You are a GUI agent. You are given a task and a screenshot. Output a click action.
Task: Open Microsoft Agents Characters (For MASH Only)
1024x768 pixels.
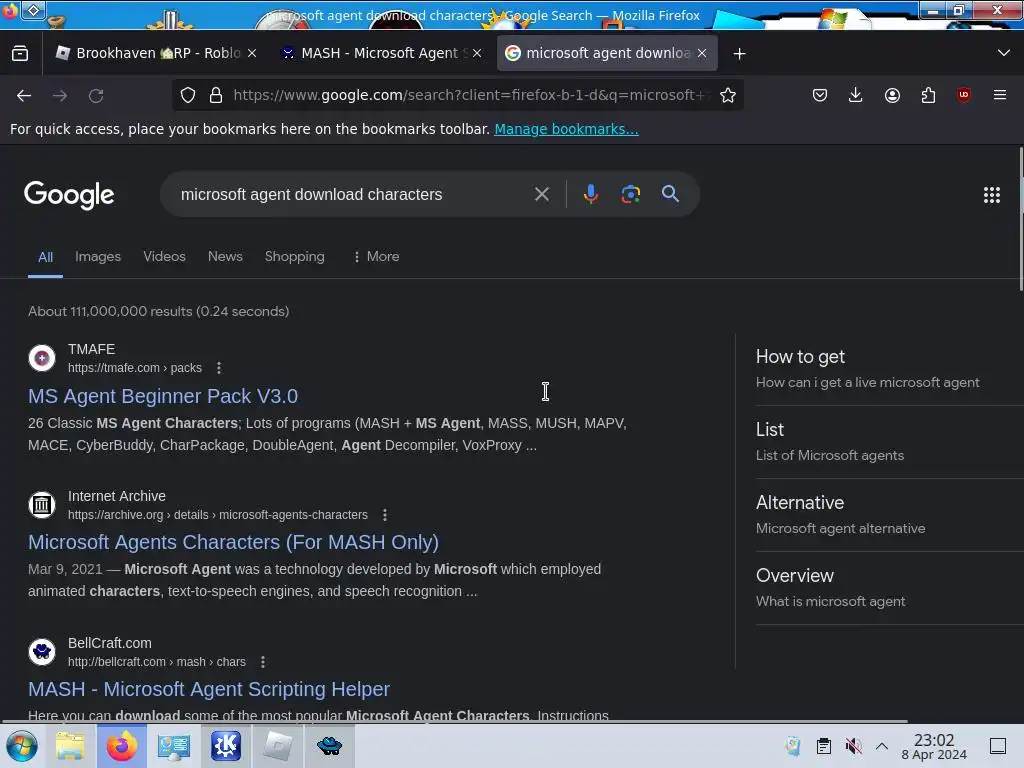coord(233,542)
